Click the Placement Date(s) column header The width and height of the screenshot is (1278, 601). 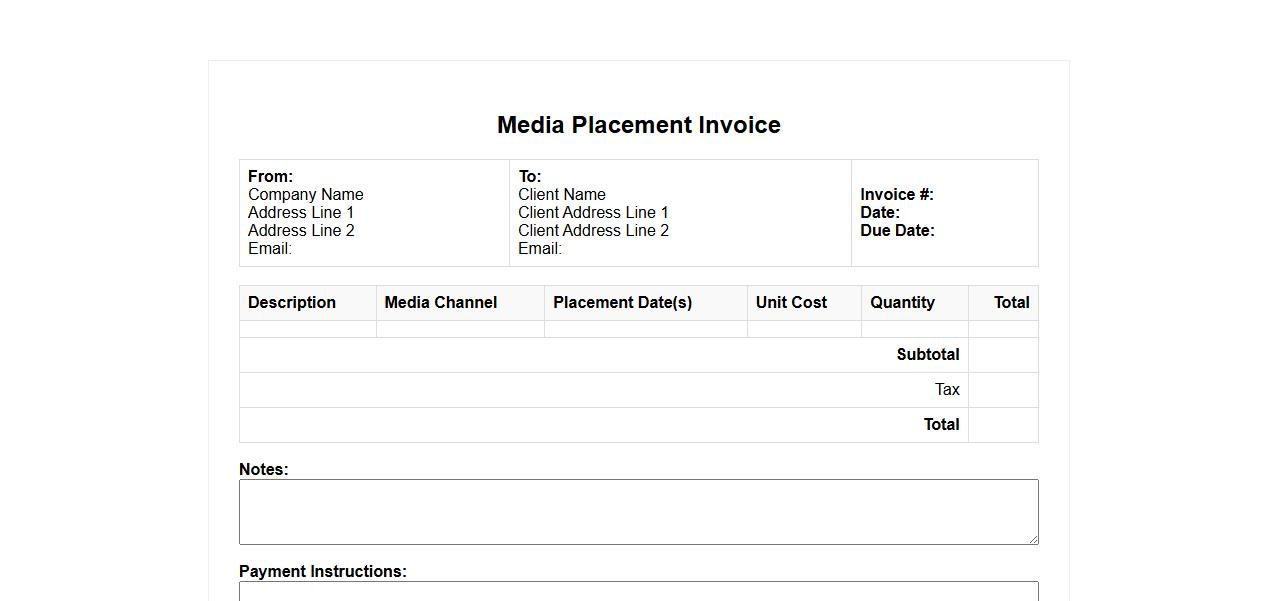click(x=622, y=303)
